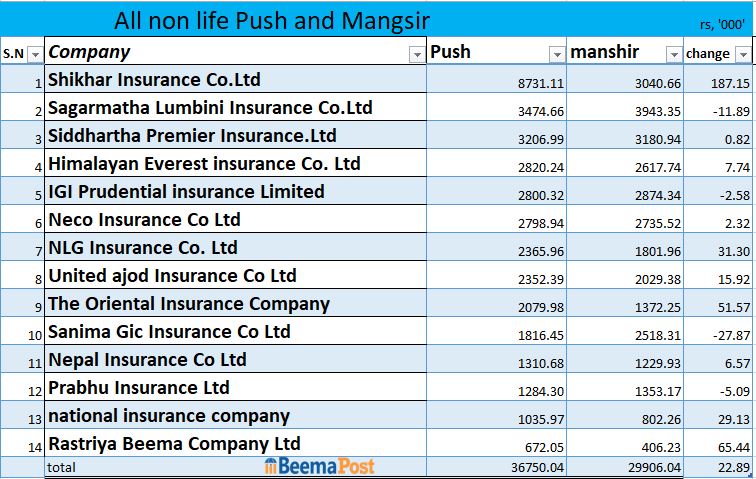
Task: Open the manshir column filter dropdown
Action: (672, 54)
